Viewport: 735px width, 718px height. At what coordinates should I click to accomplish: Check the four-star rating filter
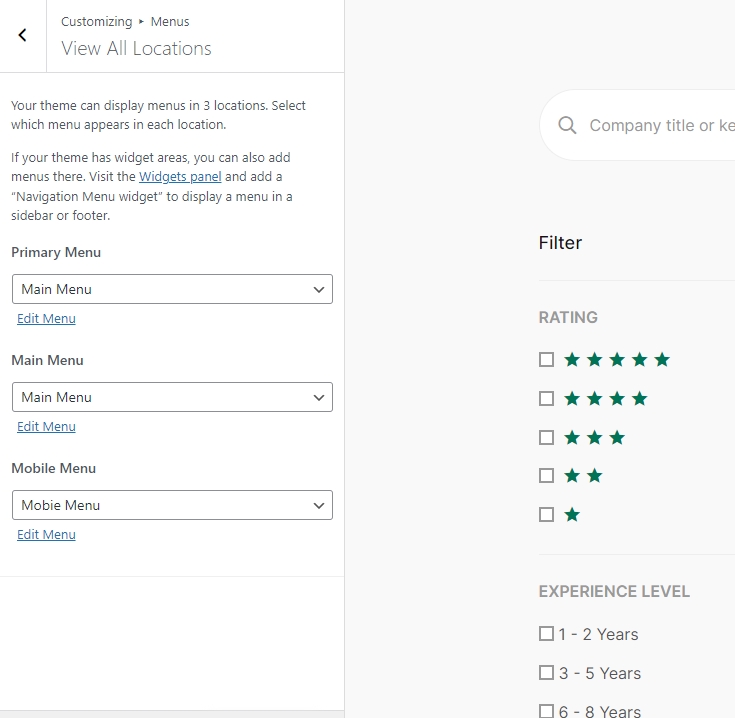click(546, 399)
